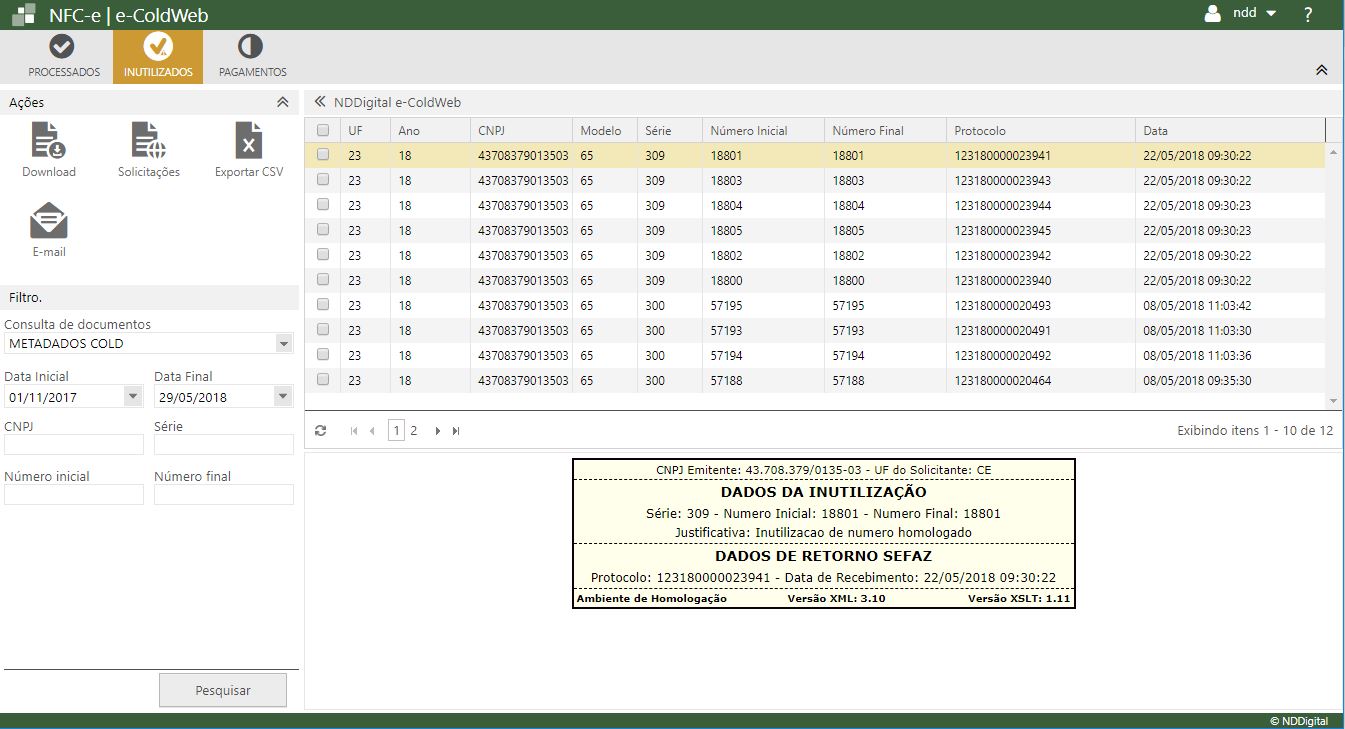1345x729 pixels.
Task: Click the E-mail envelope icon
Action: point(49,222)
